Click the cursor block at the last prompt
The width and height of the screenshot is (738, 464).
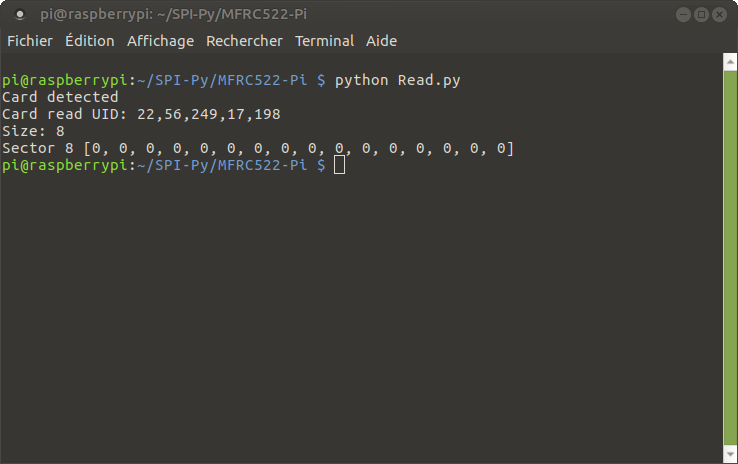coord(340,166)
